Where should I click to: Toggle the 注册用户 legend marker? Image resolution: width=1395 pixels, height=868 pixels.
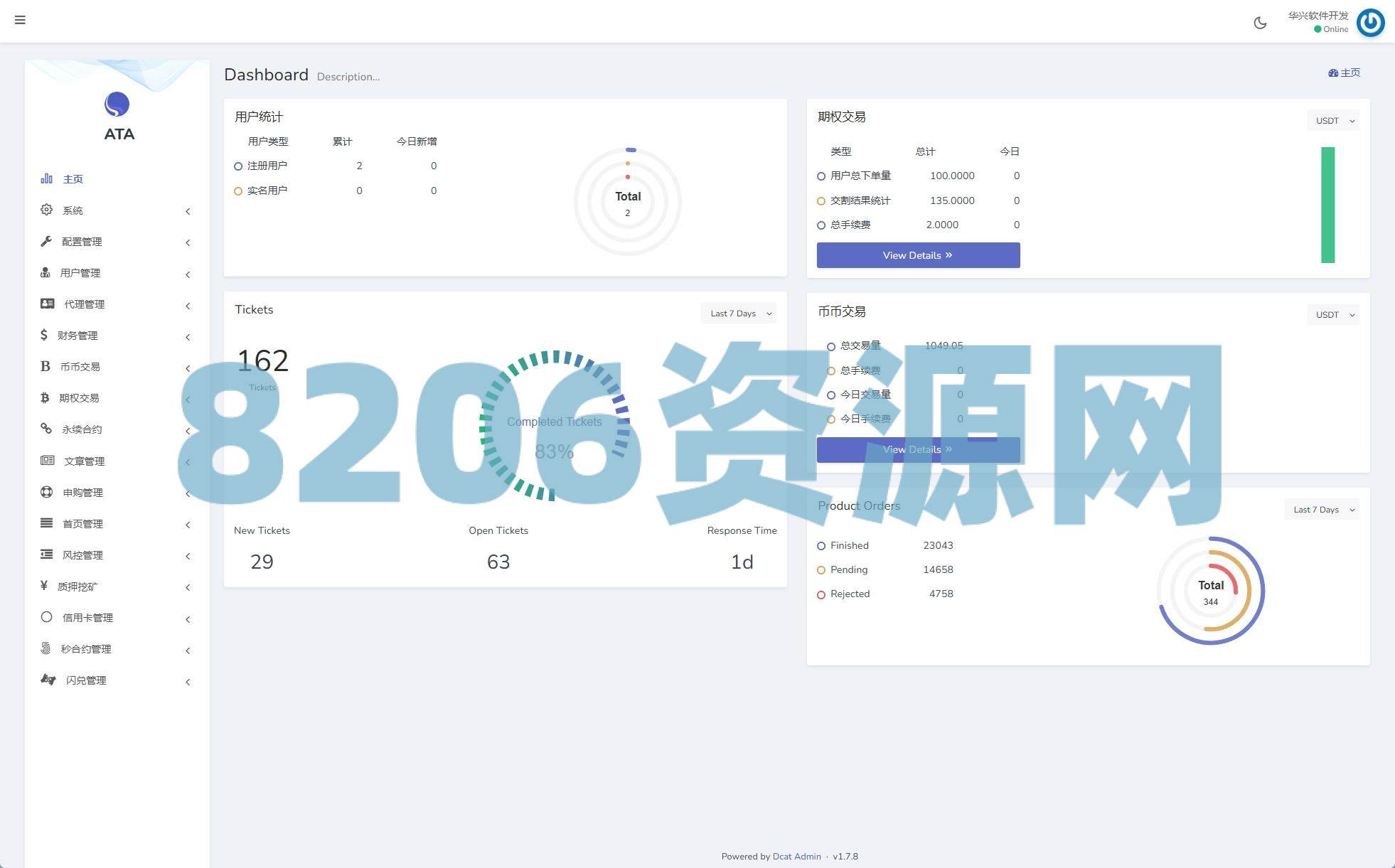[x=238, y=166]
